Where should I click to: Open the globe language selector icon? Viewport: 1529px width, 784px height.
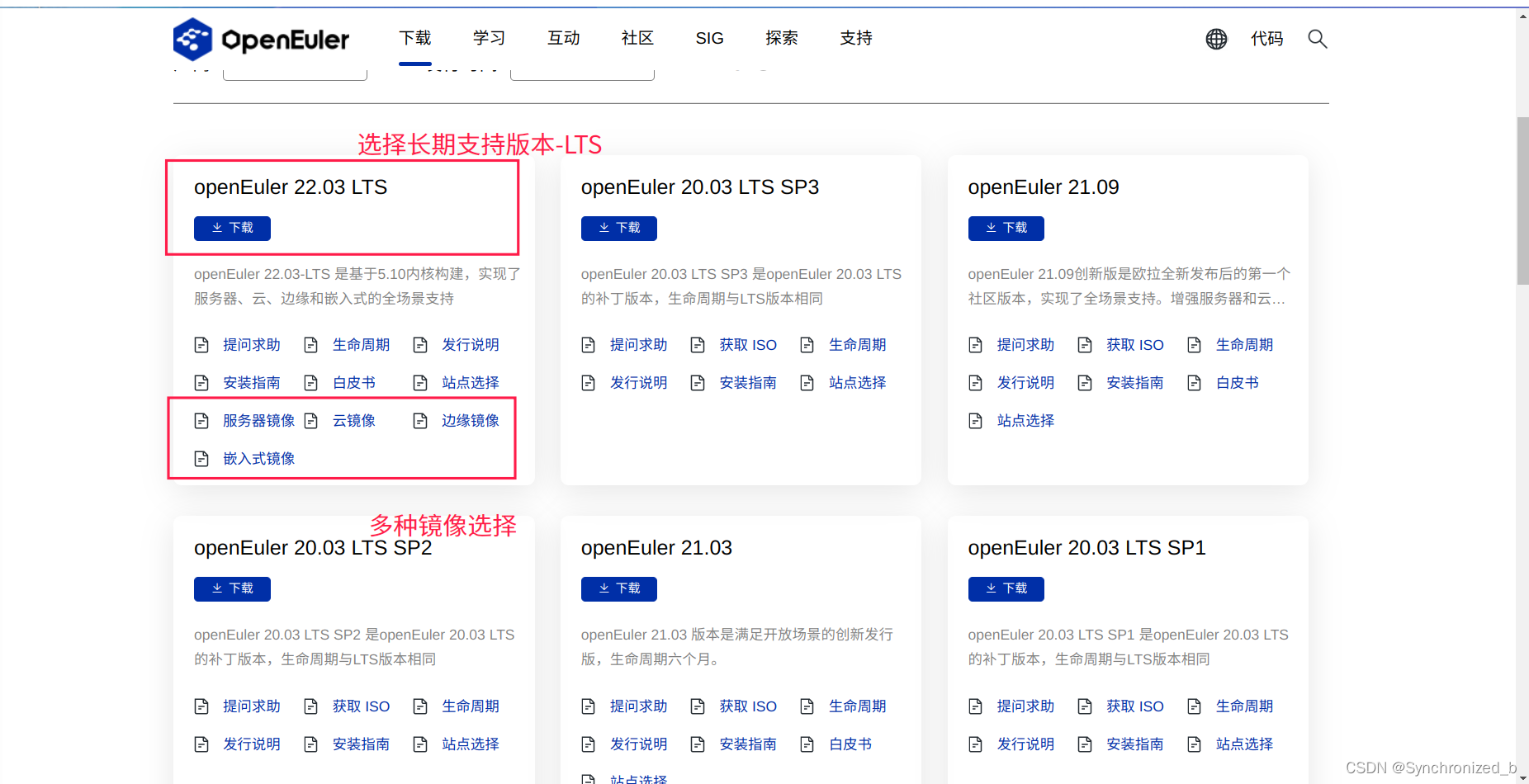coord(1216,39)
